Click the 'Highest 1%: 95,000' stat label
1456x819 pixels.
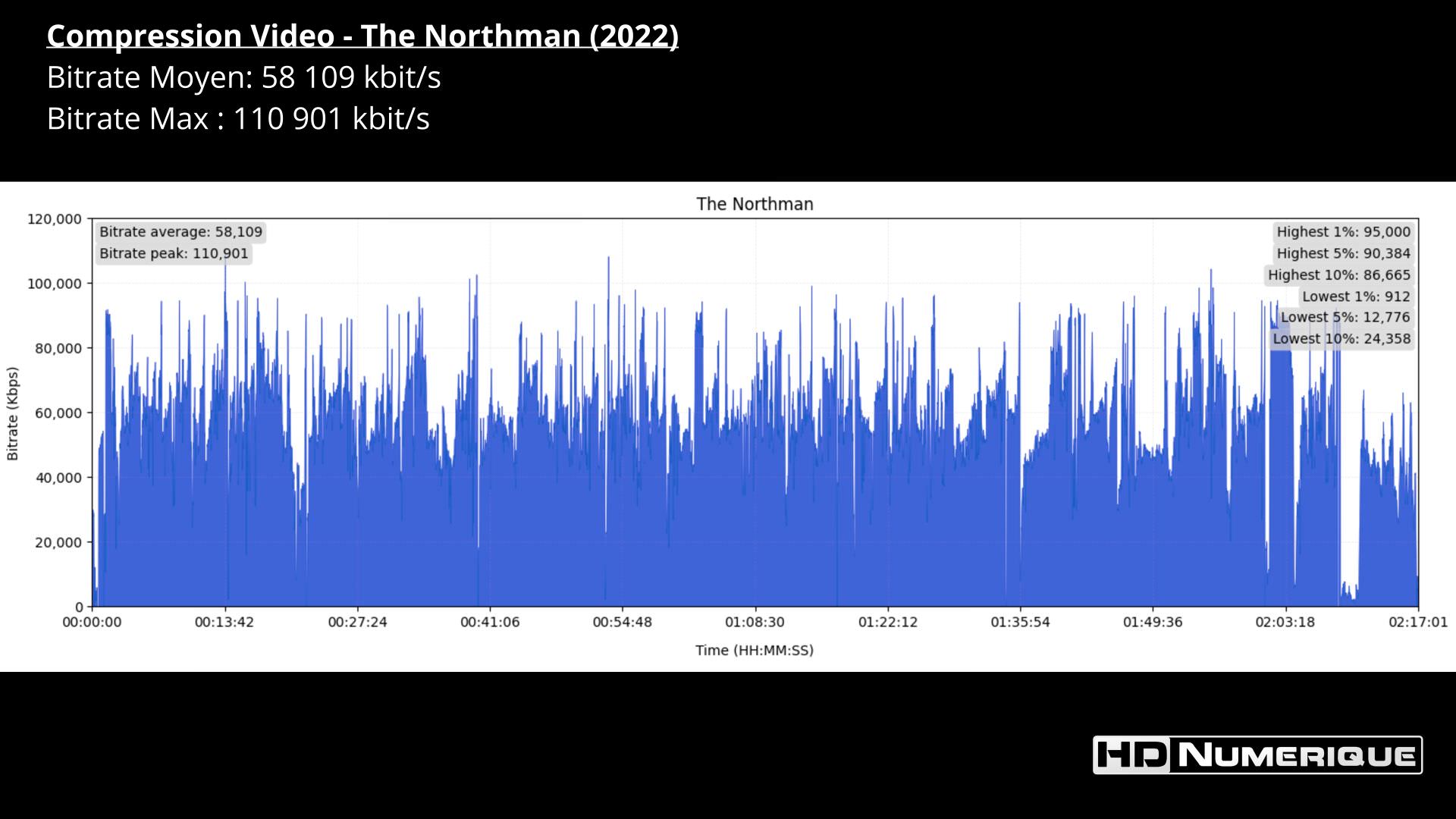[x=1343, y=232]
